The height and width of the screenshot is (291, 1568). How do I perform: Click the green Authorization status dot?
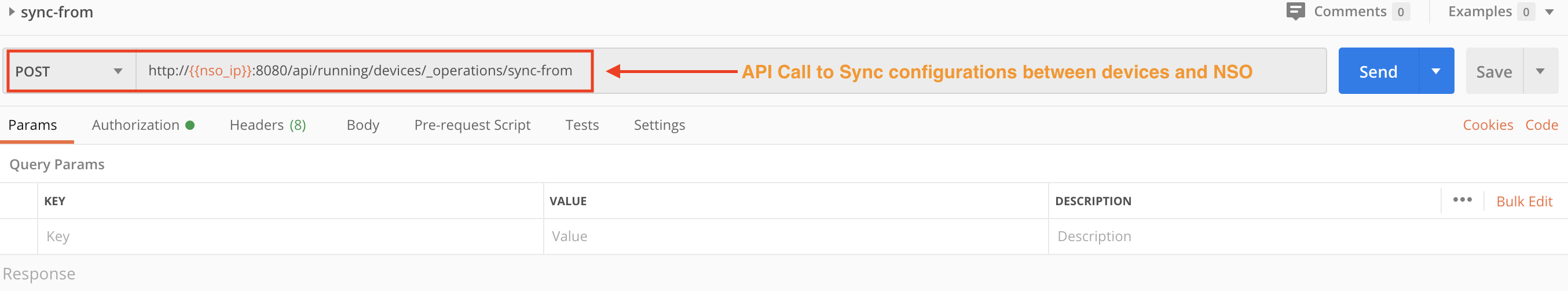tap(190, 125)
